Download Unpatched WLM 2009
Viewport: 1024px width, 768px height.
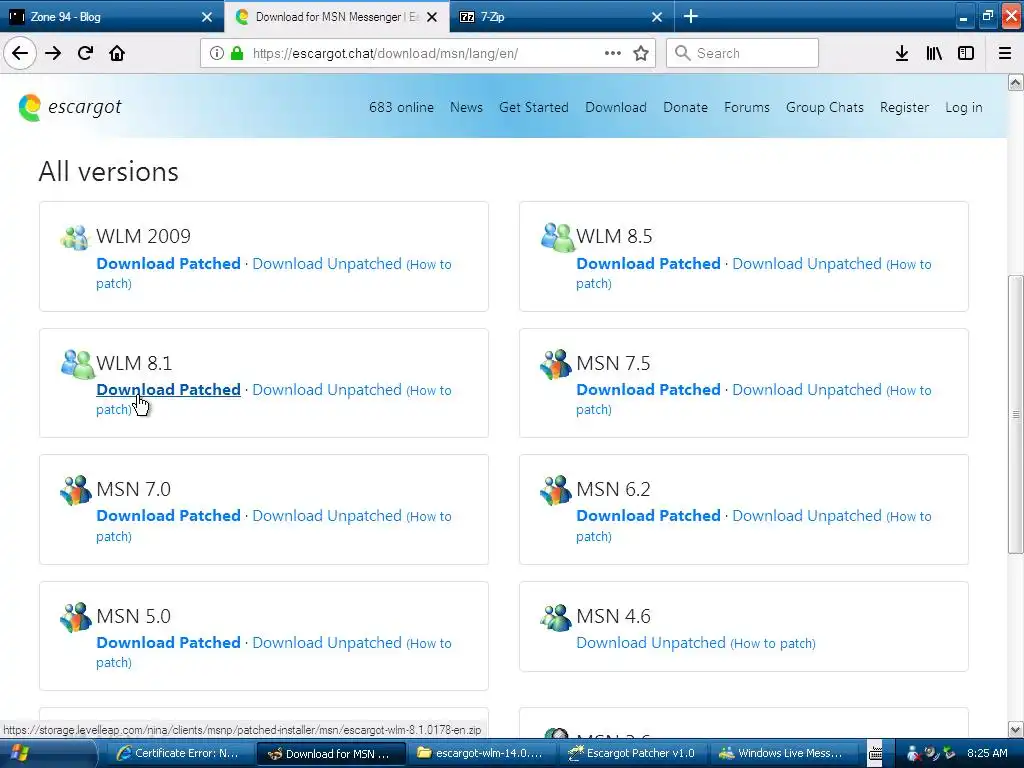click(327, 264)
